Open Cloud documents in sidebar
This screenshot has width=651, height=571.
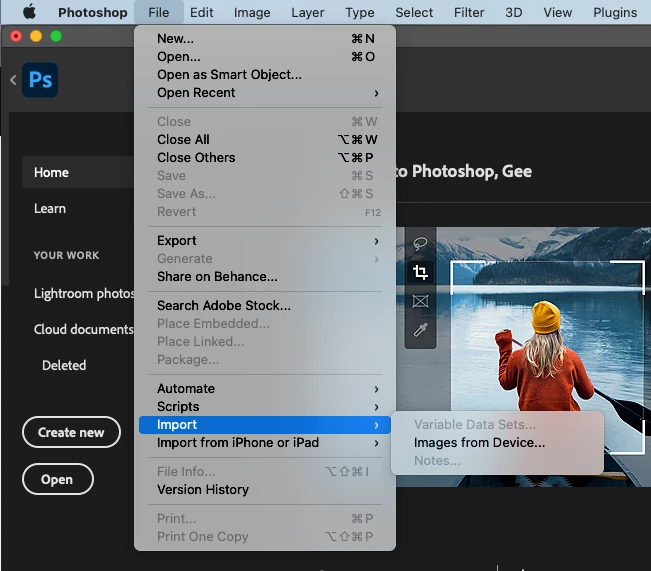tap(84, 329)
